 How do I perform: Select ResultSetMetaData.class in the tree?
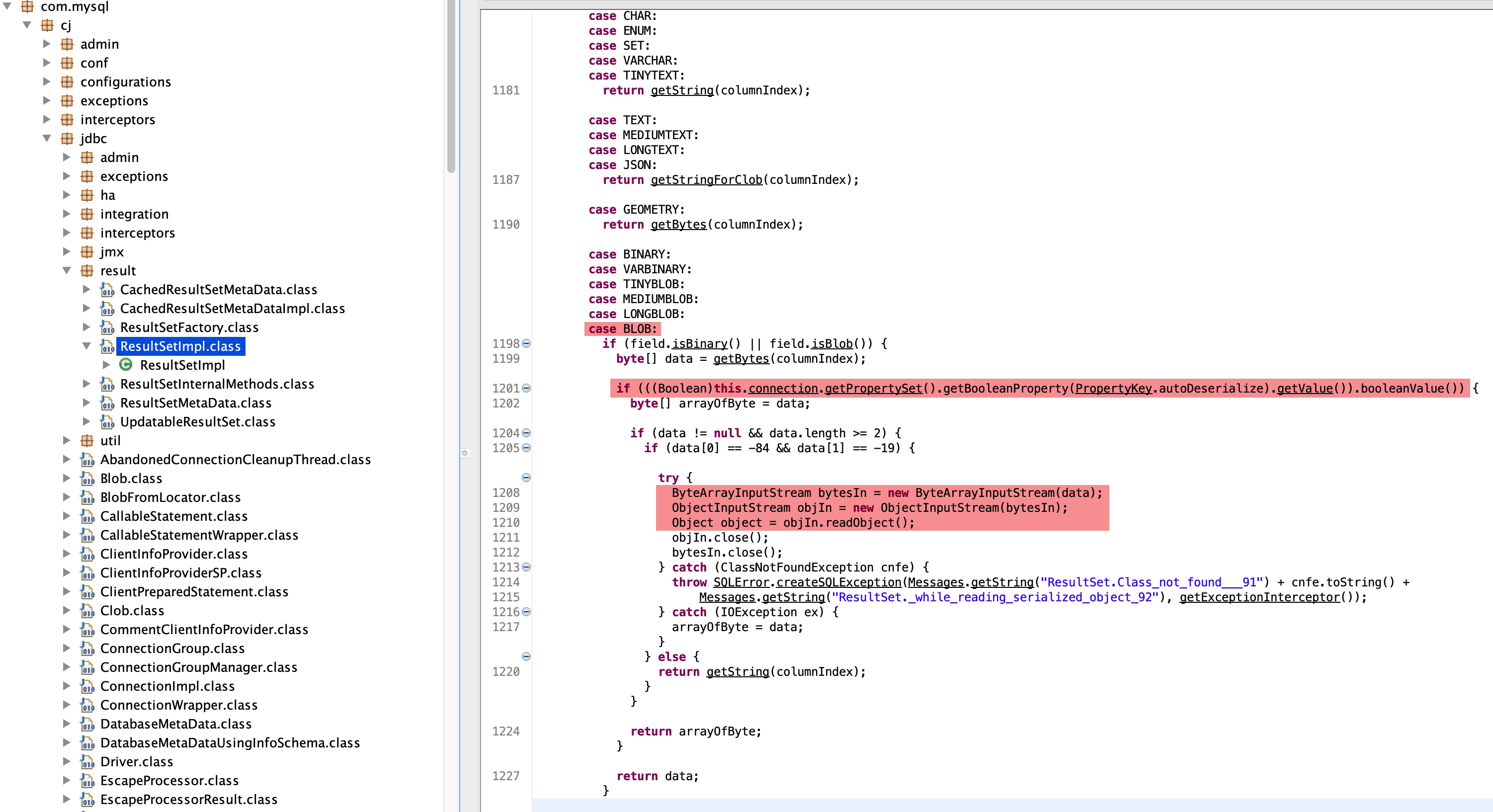(x=195, y=403)
